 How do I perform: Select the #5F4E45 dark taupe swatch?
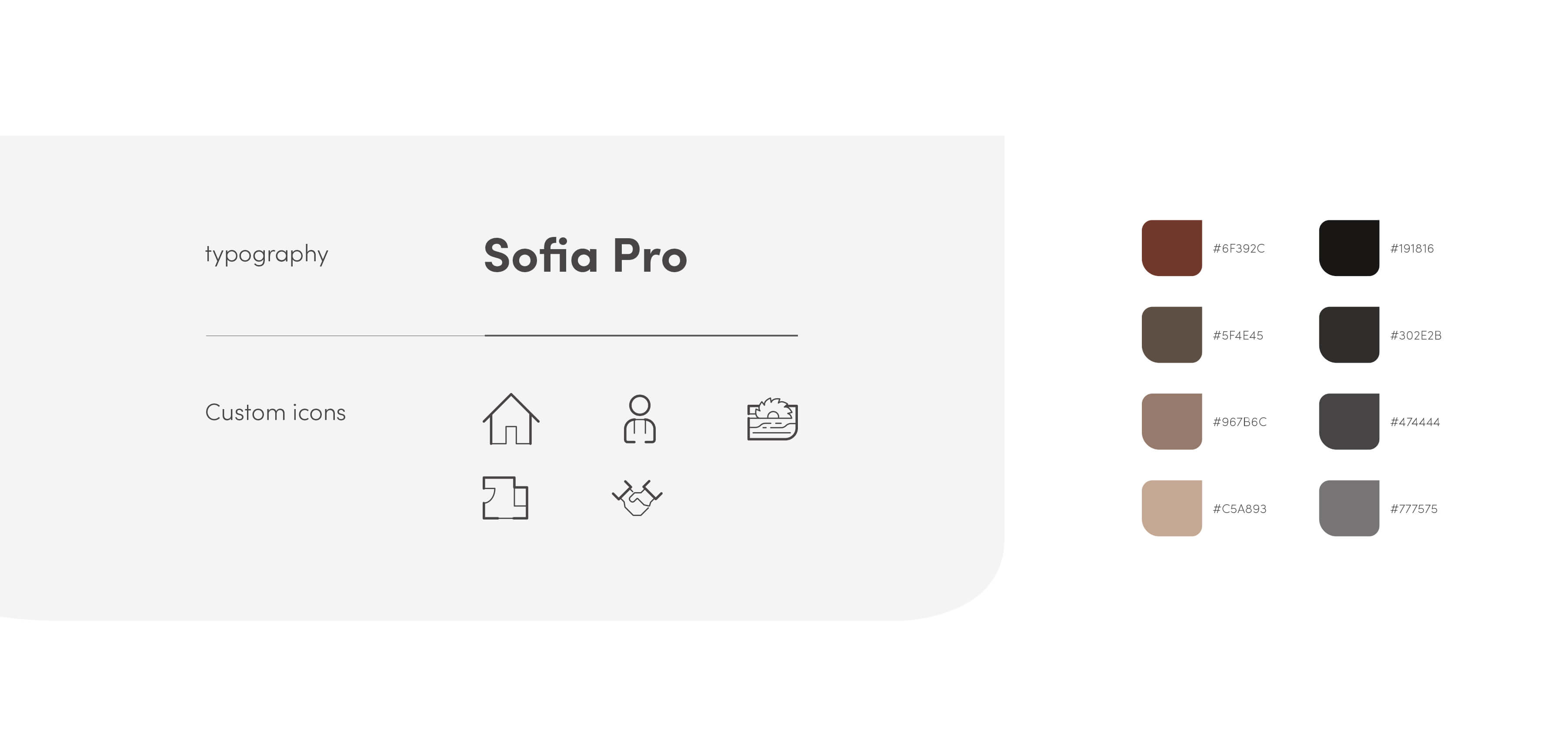tap(1171, 335)
